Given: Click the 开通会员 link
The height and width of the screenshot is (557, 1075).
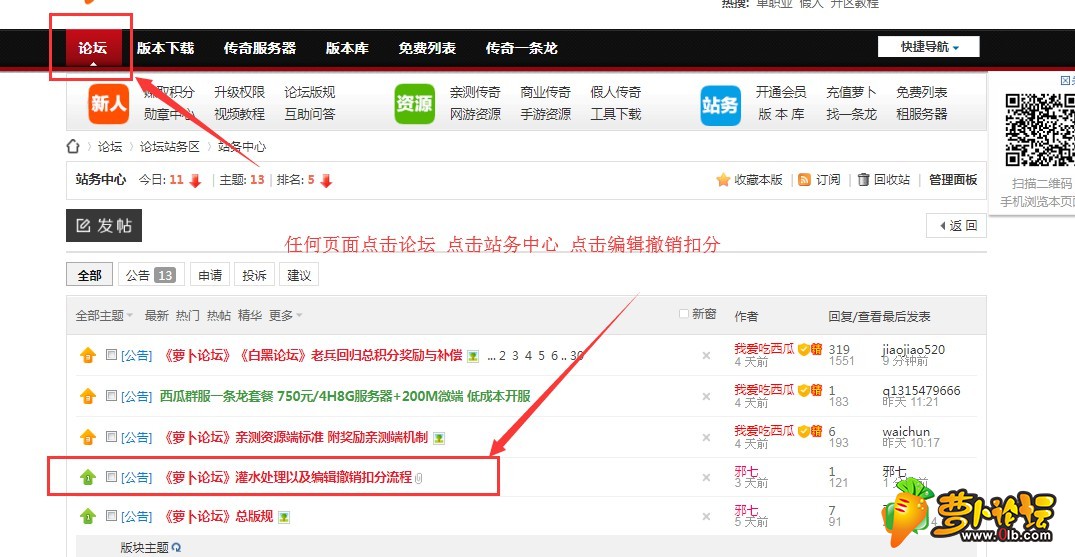Looking at the screenshot, I should [x=781, y=92].
